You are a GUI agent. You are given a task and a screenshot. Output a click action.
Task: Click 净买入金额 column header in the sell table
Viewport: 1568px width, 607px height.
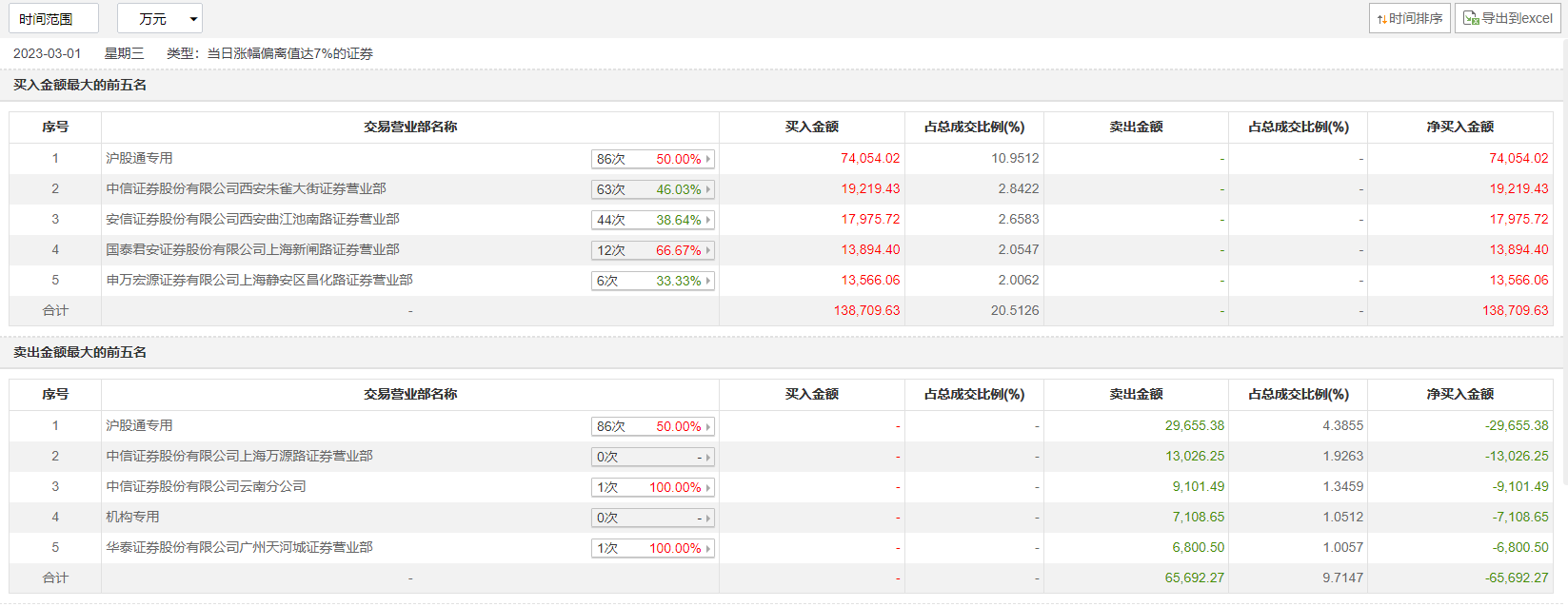pyautogui.click(x=1459, y=395)
